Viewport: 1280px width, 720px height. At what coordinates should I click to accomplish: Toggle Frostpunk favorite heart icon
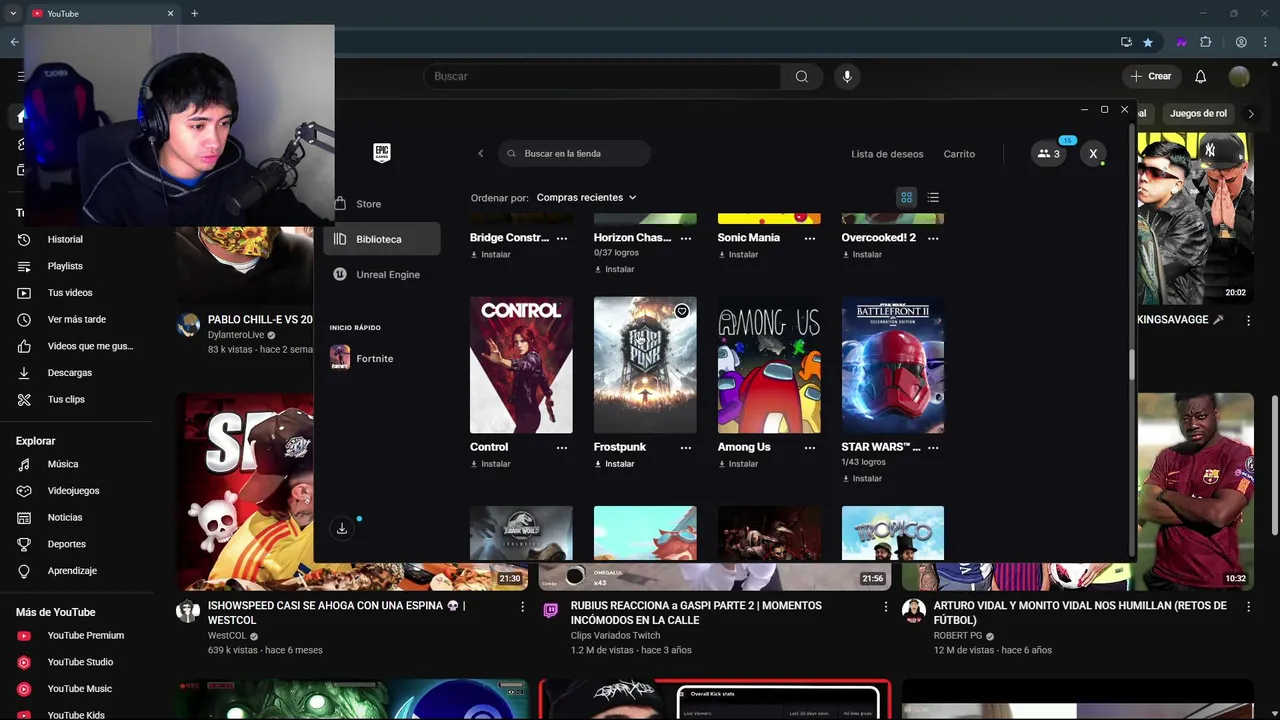[682, 311]
